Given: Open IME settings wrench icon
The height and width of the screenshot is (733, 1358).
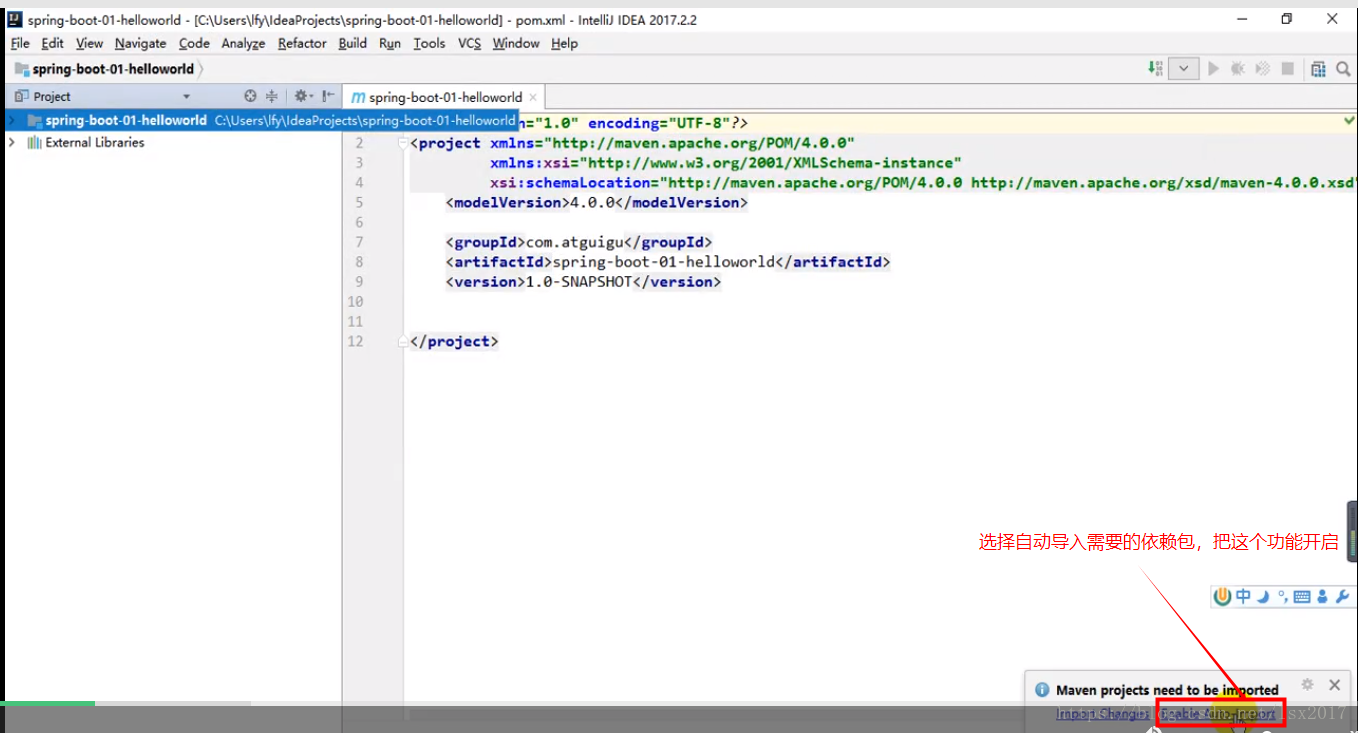Looking at the screenshot, I should 1342,597.
